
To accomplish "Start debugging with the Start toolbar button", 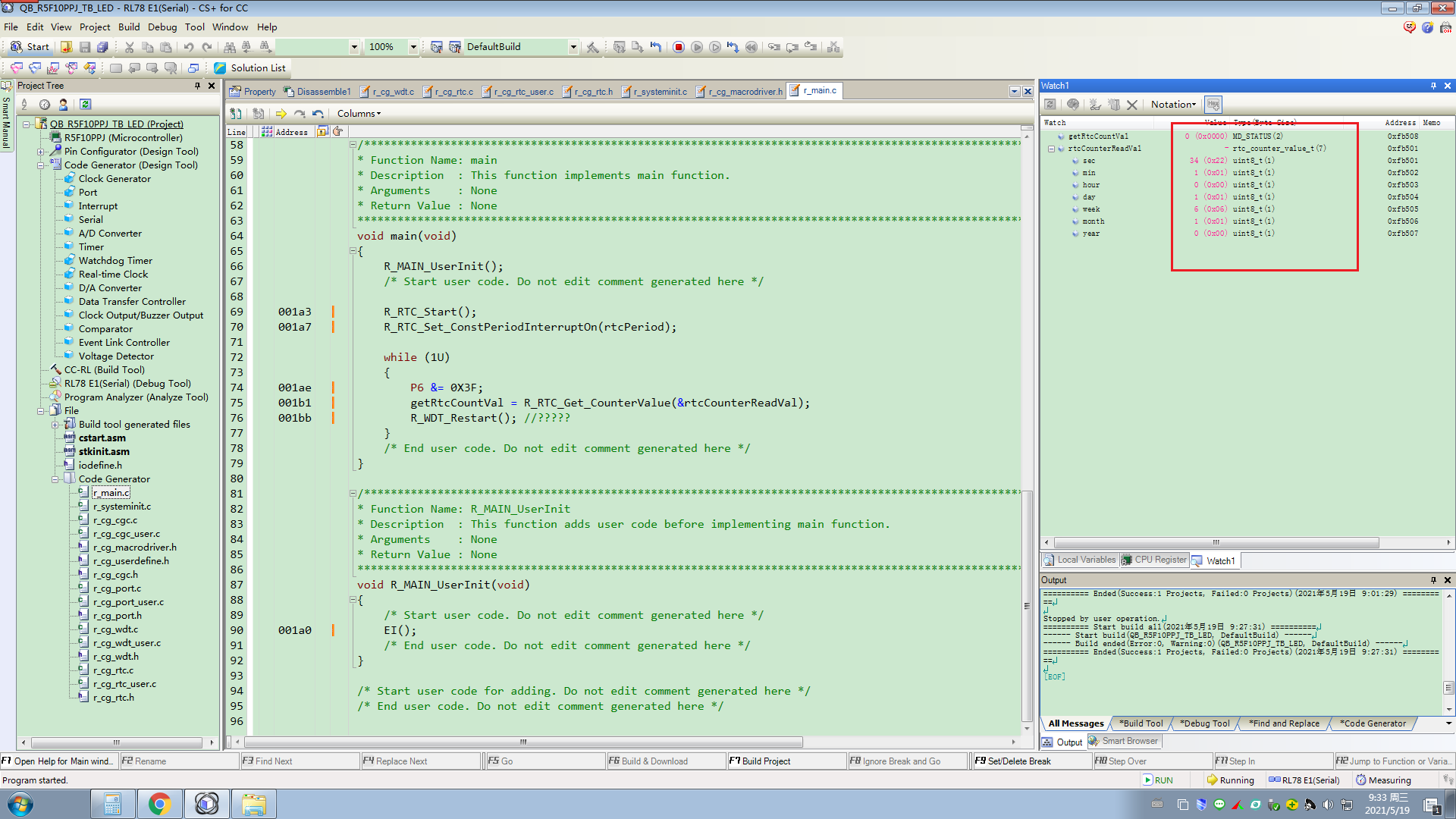I will (x=29, y=46).
